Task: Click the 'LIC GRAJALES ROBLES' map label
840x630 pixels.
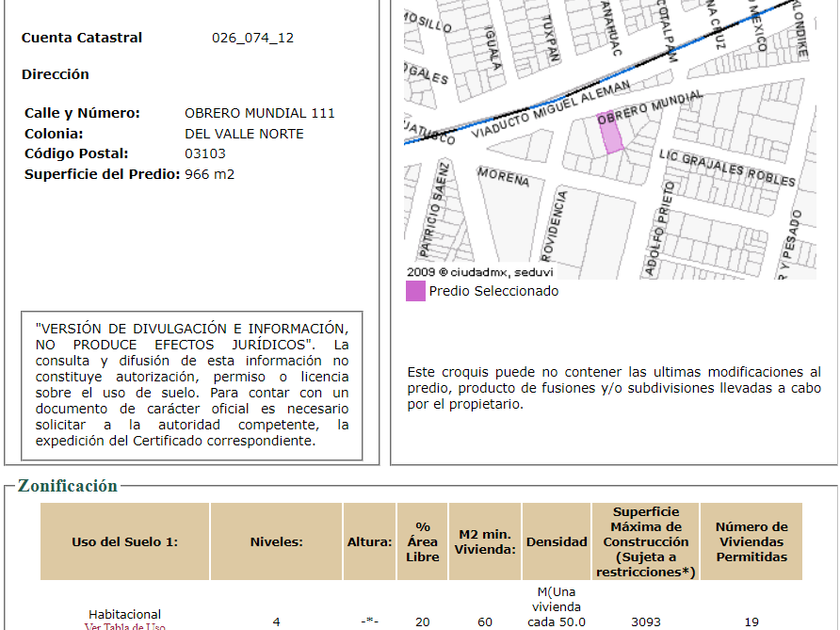Action: click(727, 168)
